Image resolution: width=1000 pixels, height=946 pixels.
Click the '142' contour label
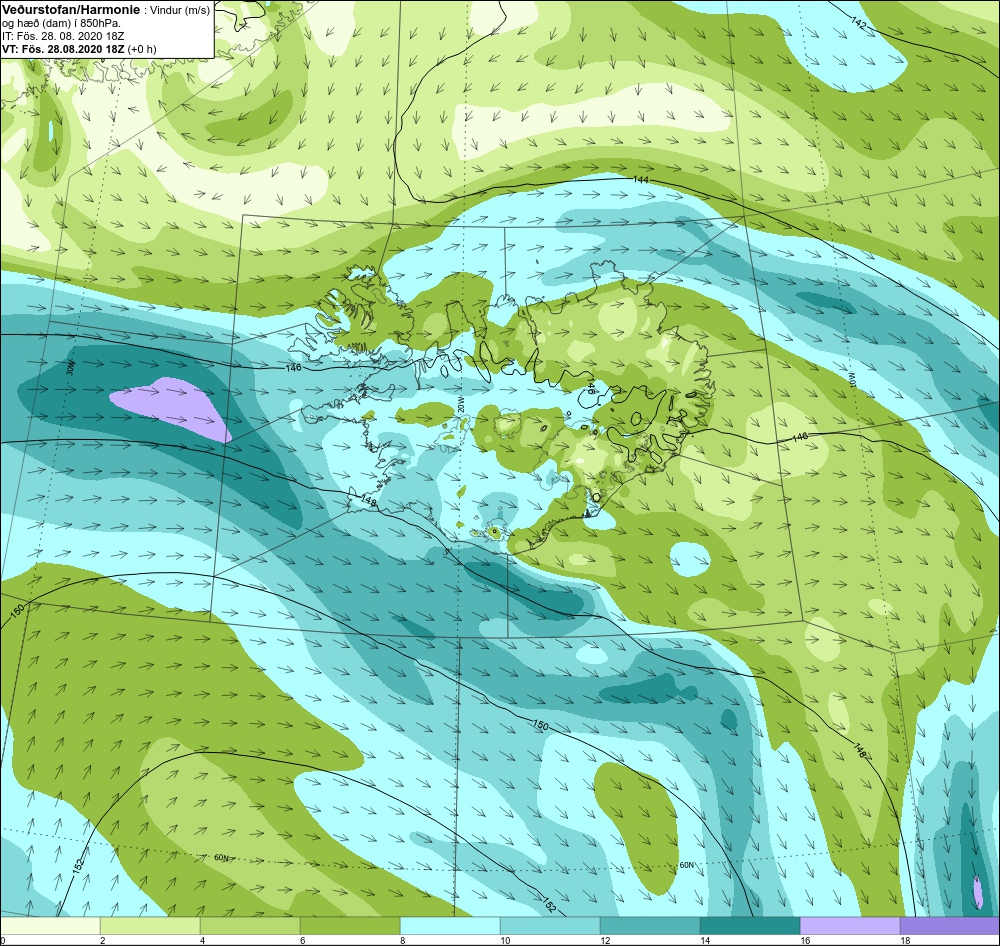click(x=858, y=23)
